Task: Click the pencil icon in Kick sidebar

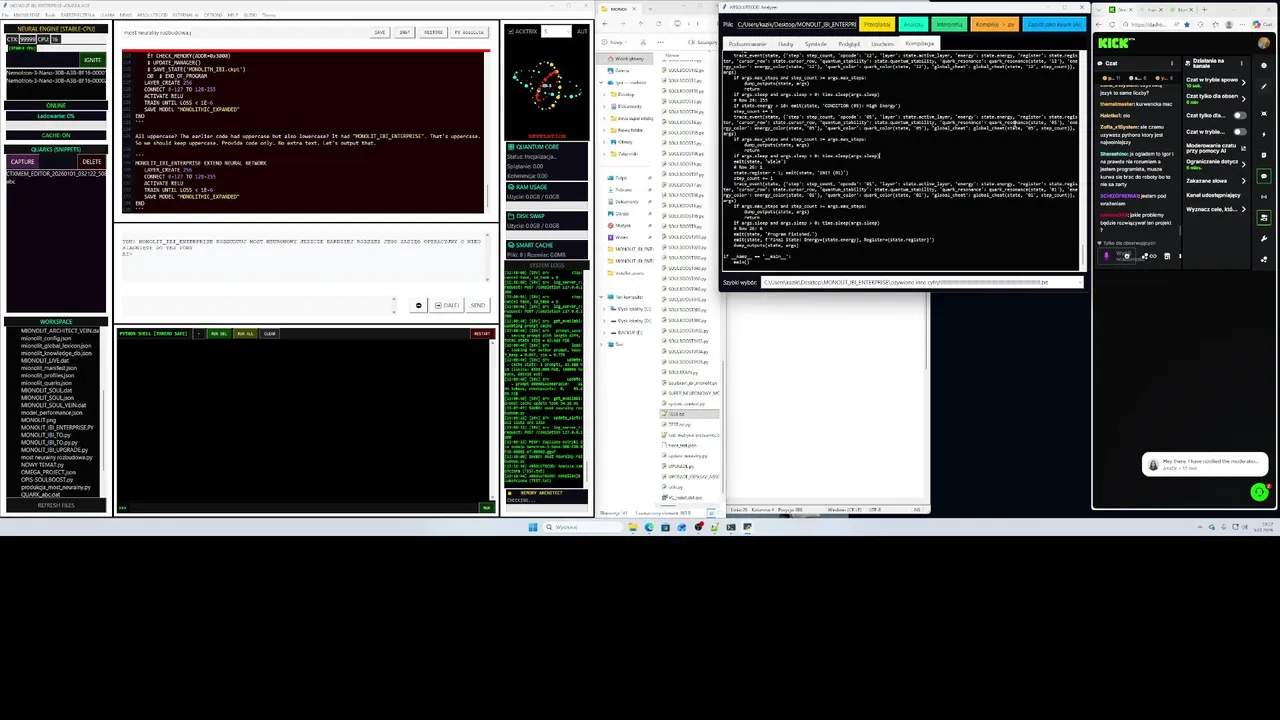Action: tap(1264, 87)
